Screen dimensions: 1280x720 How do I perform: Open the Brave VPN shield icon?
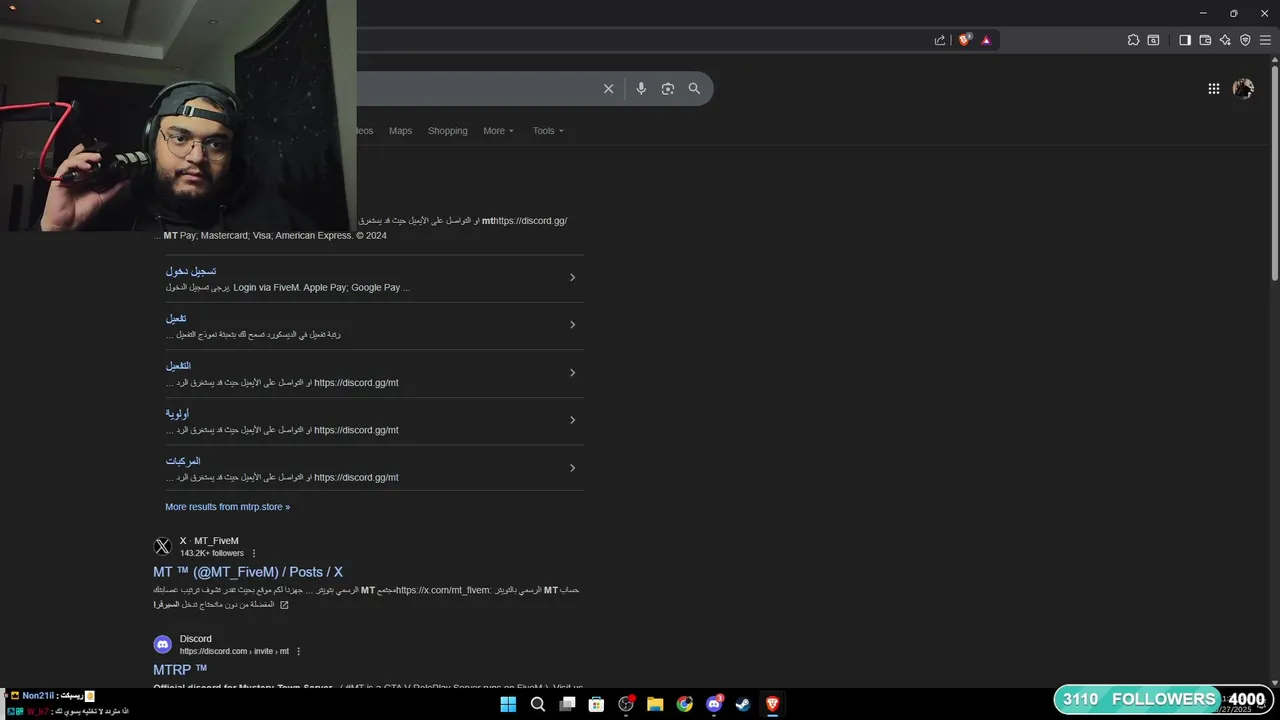click(x=1245, y=40)
